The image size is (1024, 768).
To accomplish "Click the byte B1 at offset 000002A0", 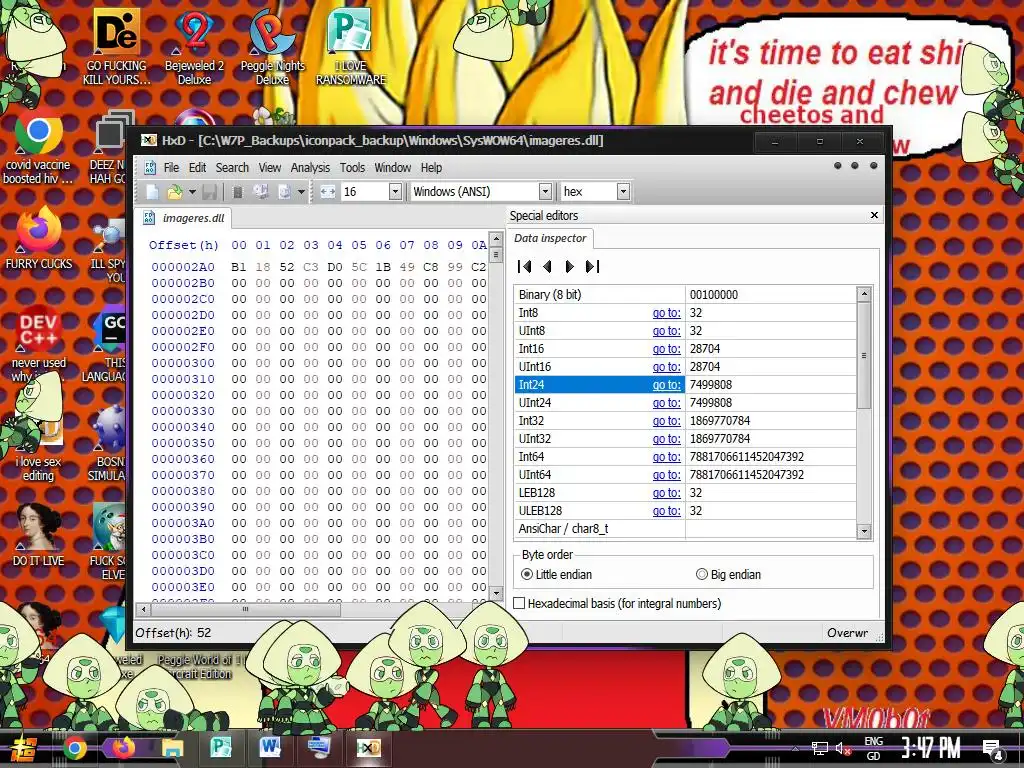I will click(238, 266).
